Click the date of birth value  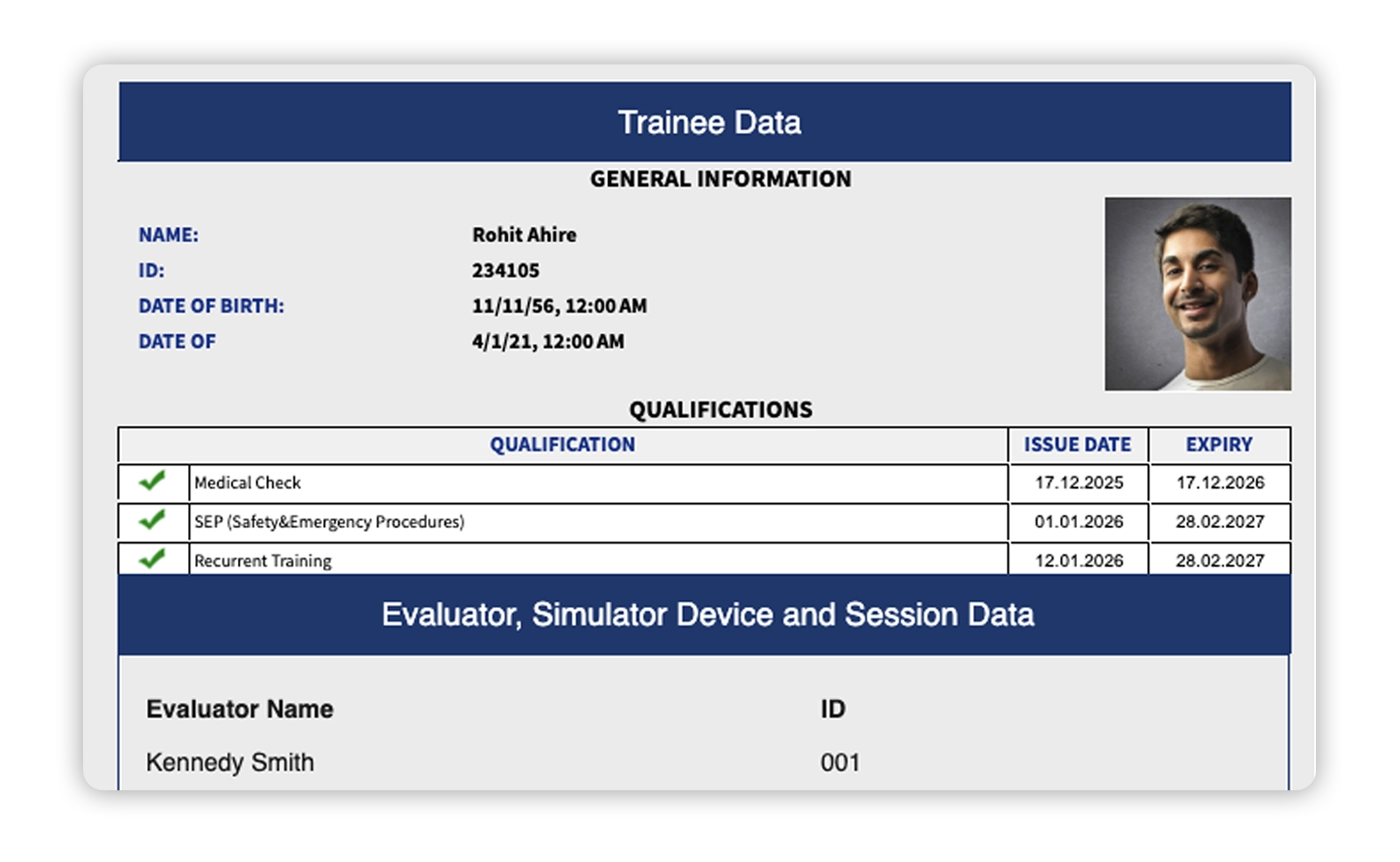(x=559, y=306)
